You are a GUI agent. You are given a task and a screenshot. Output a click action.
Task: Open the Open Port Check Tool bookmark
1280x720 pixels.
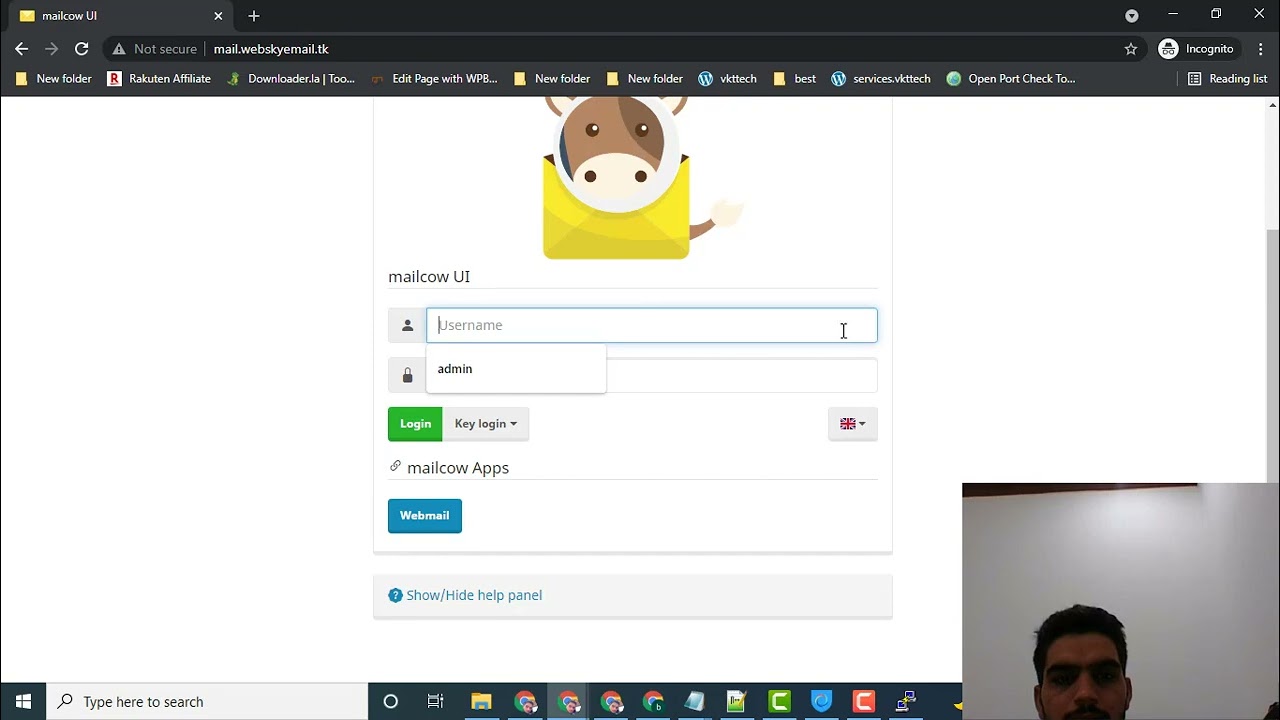1011,78
